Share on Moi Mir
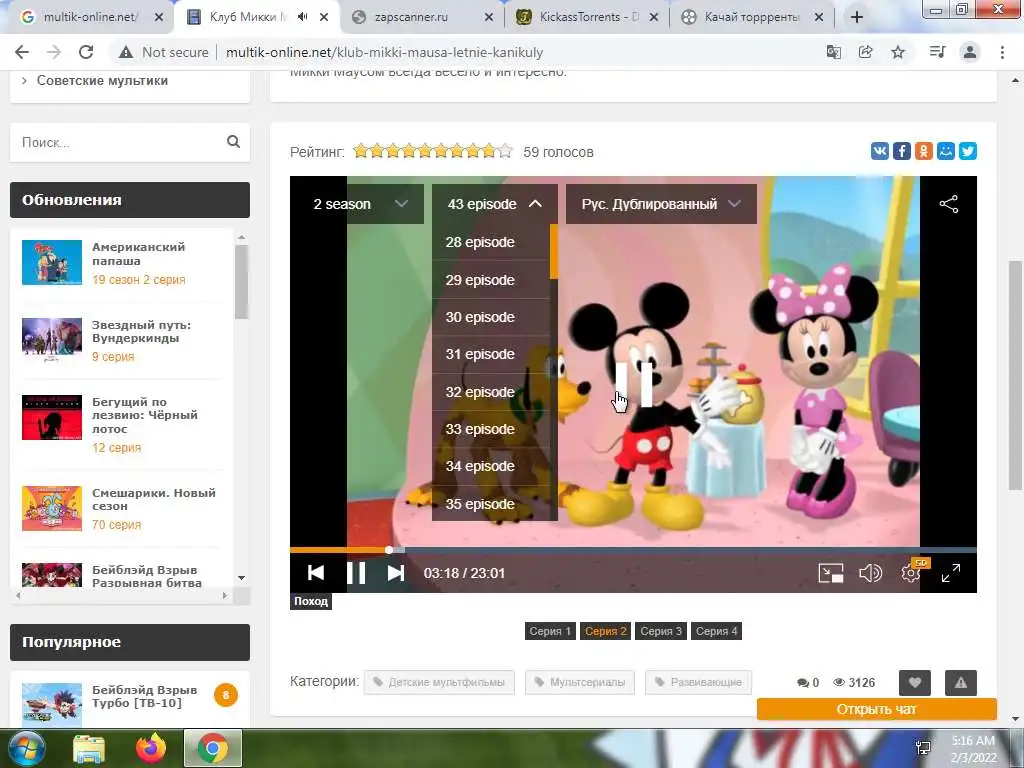The width and height of the screenshot is (1024, 768). (946, 152)
